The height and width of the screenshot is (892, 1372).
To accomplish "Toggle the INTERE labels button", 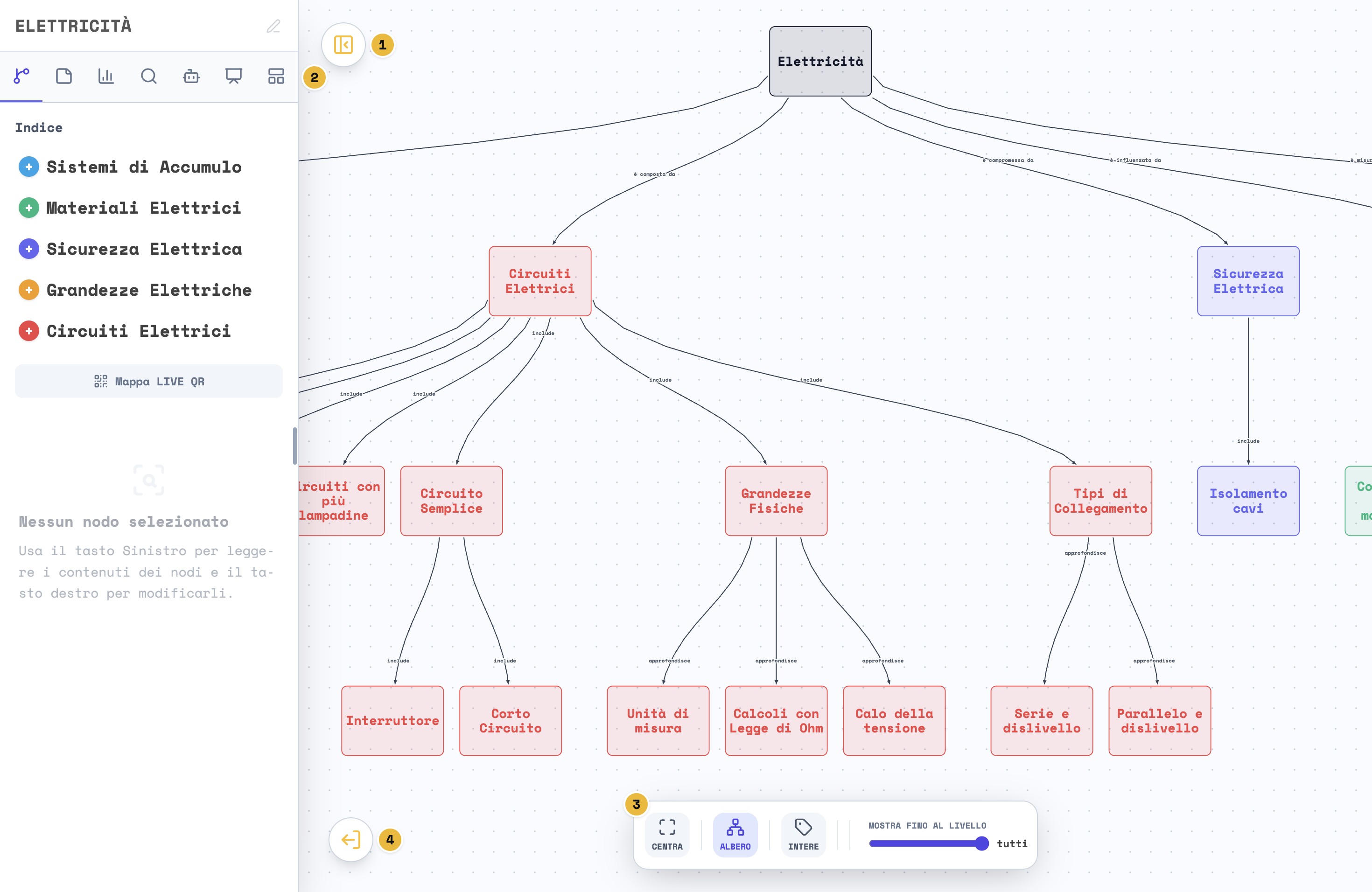I will point(803,835).
